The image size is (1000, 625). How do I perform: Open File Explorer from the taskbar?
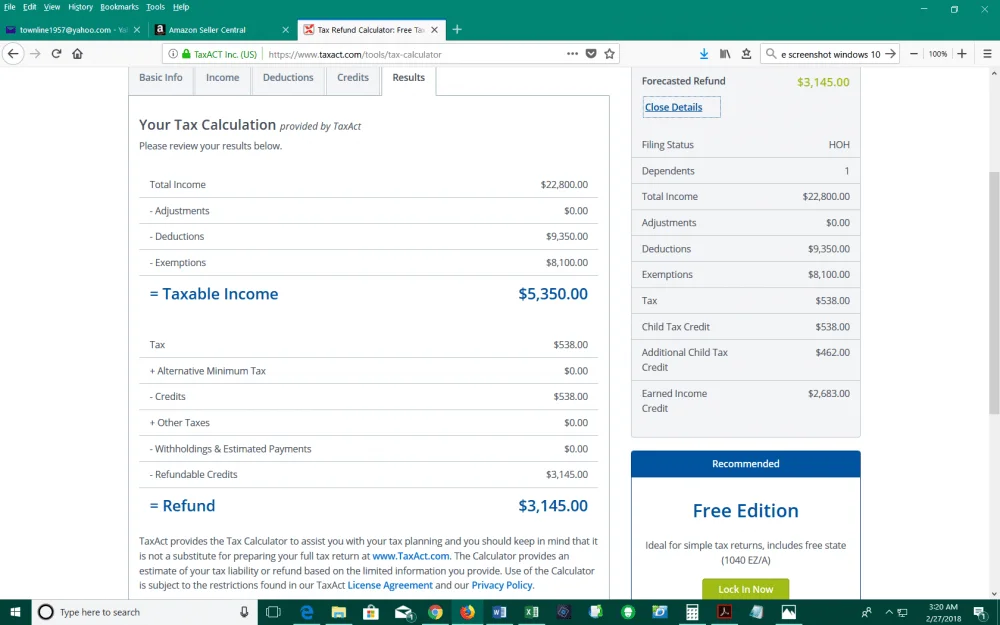[x=339, y=612]
